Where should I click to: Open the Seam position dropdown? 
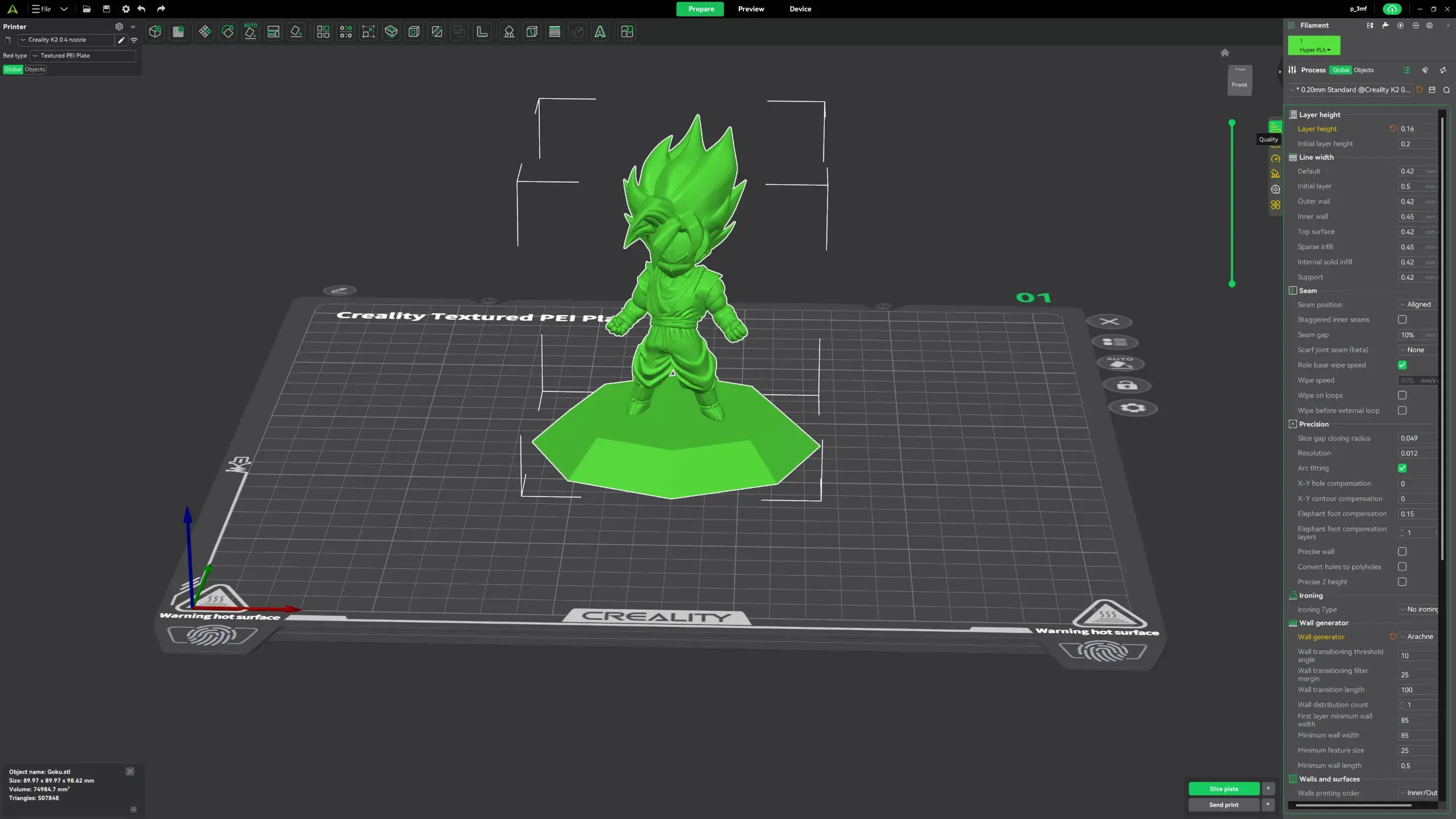1418,304
